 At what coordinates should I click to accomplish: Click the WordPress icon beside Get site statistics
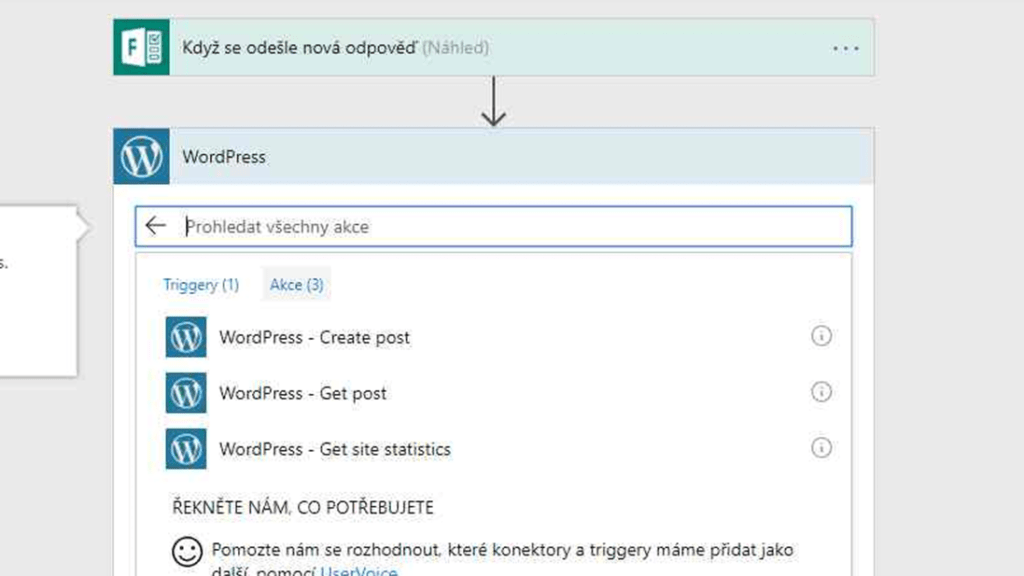pos(186,449)
